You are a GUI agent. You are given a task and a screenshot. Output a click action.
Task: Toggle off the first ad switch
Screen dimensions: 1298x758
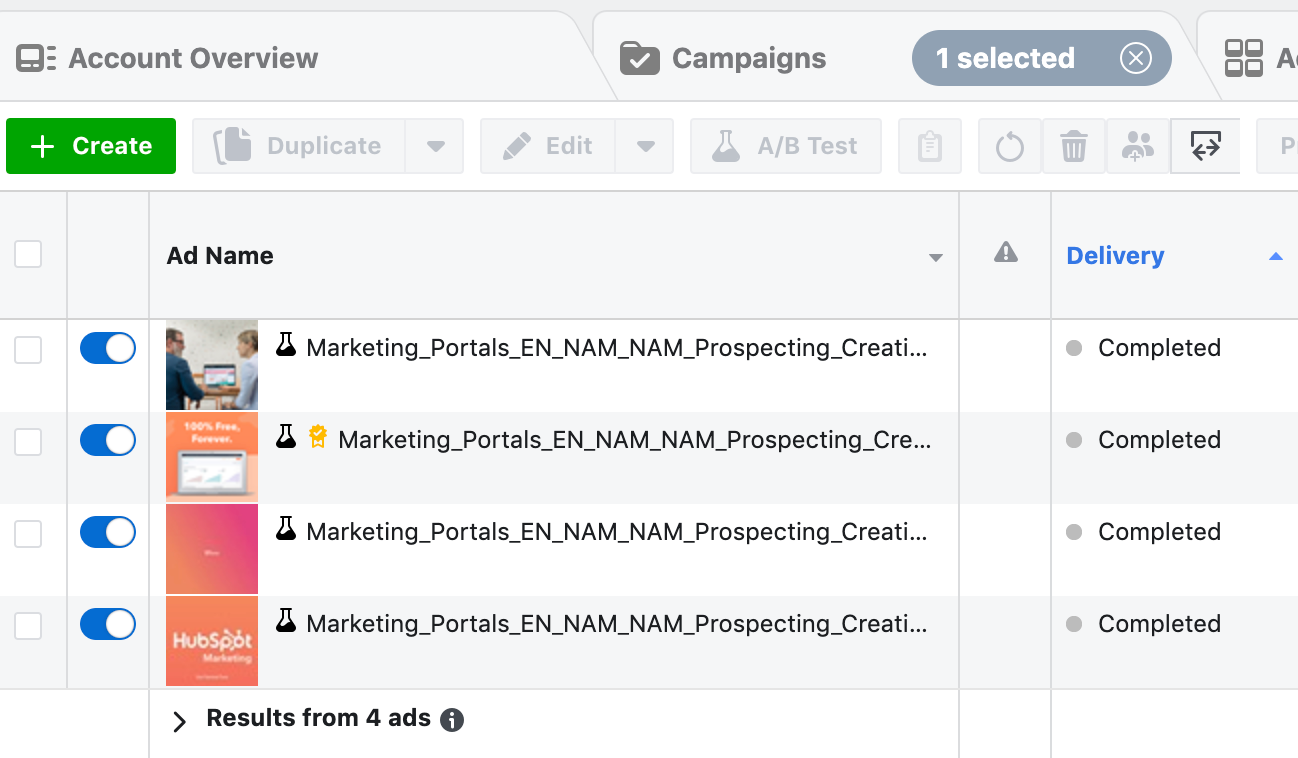(x=108, y=348)
